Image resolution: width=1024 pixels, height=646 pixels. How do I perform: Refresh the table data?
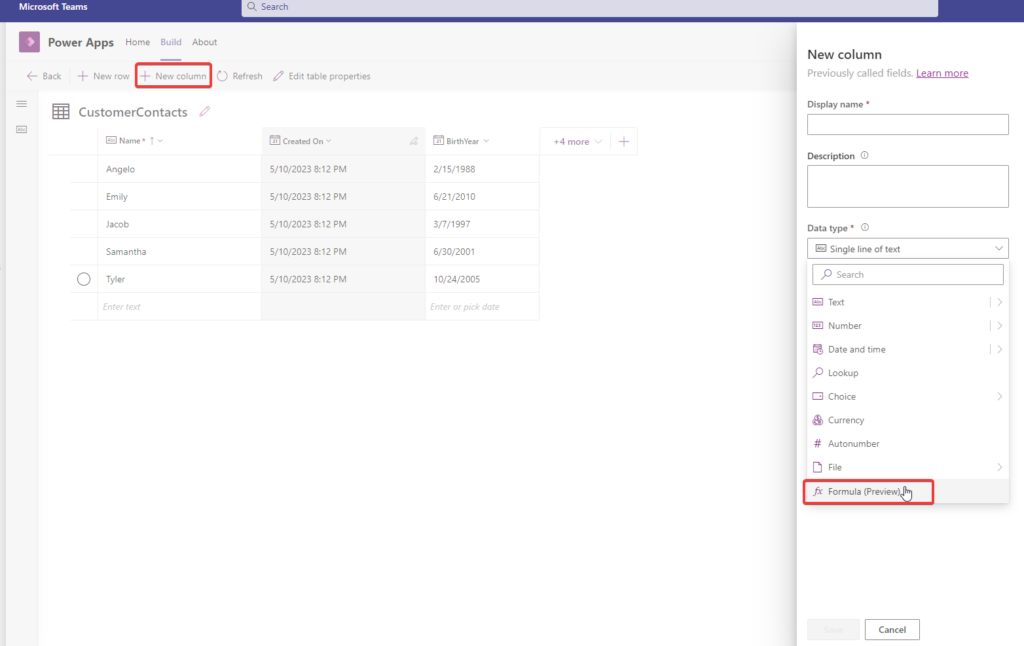click(x=240, y=76)
